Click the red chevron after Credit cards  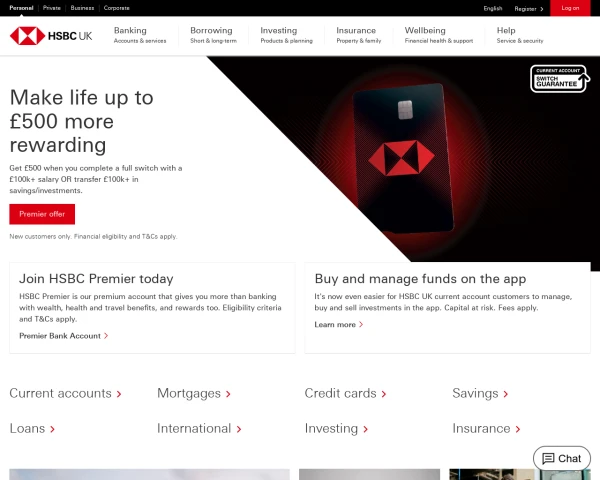[x=384, y=394]
